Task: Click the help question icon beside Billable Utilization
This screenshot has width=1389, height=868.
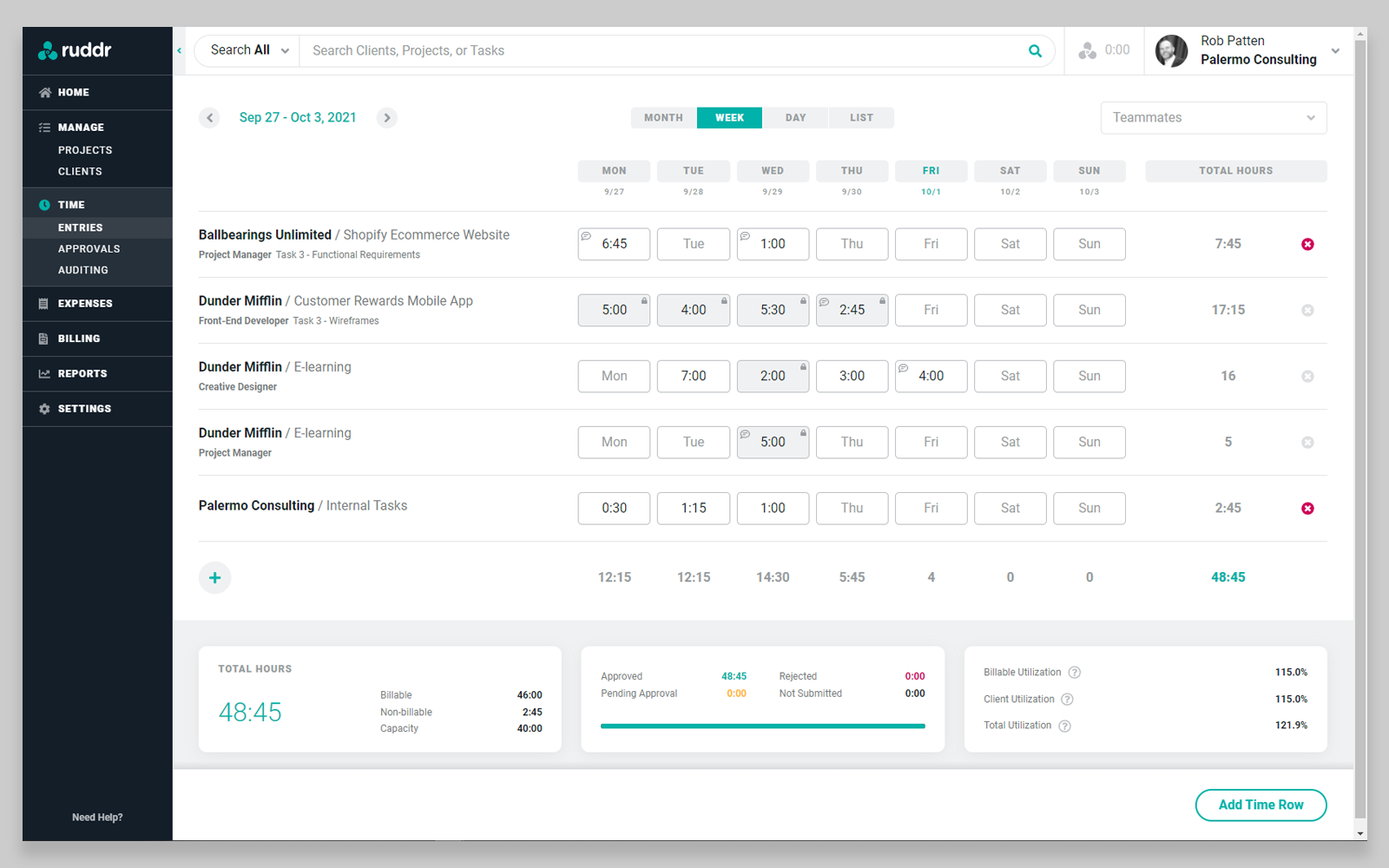Action: 1075,672
